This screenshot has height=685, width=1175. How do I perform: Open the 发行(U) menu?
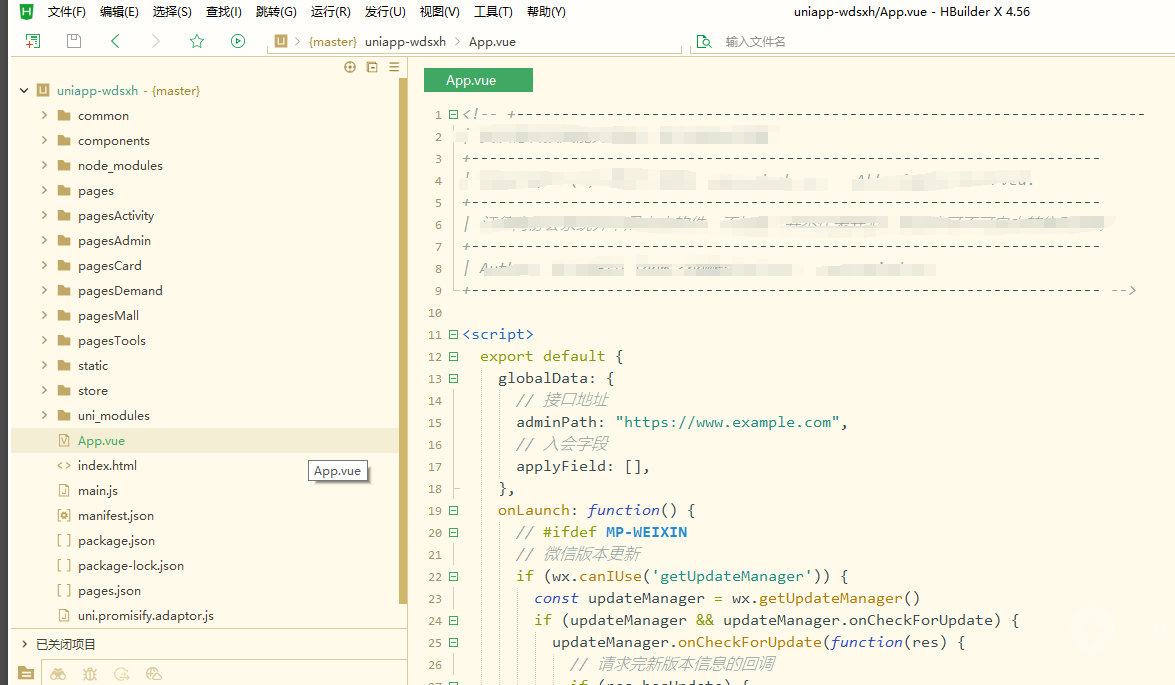(x=385, y=12)
